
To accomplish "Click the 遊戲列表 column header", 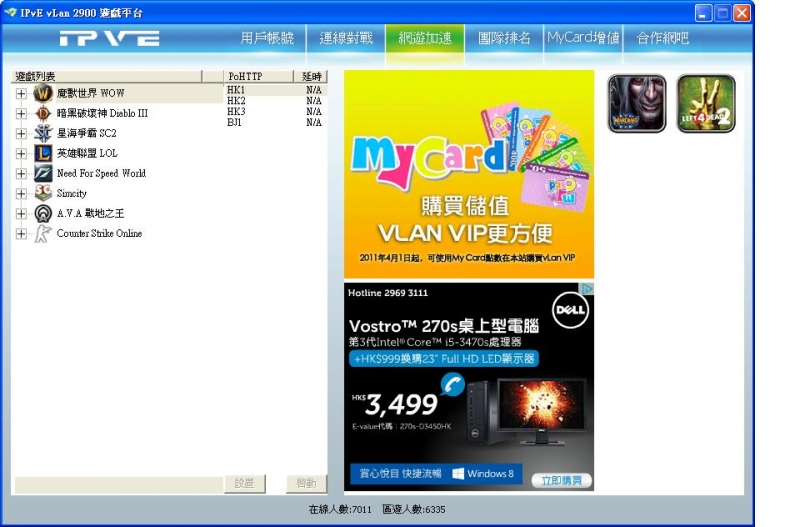I will (107, 77).
